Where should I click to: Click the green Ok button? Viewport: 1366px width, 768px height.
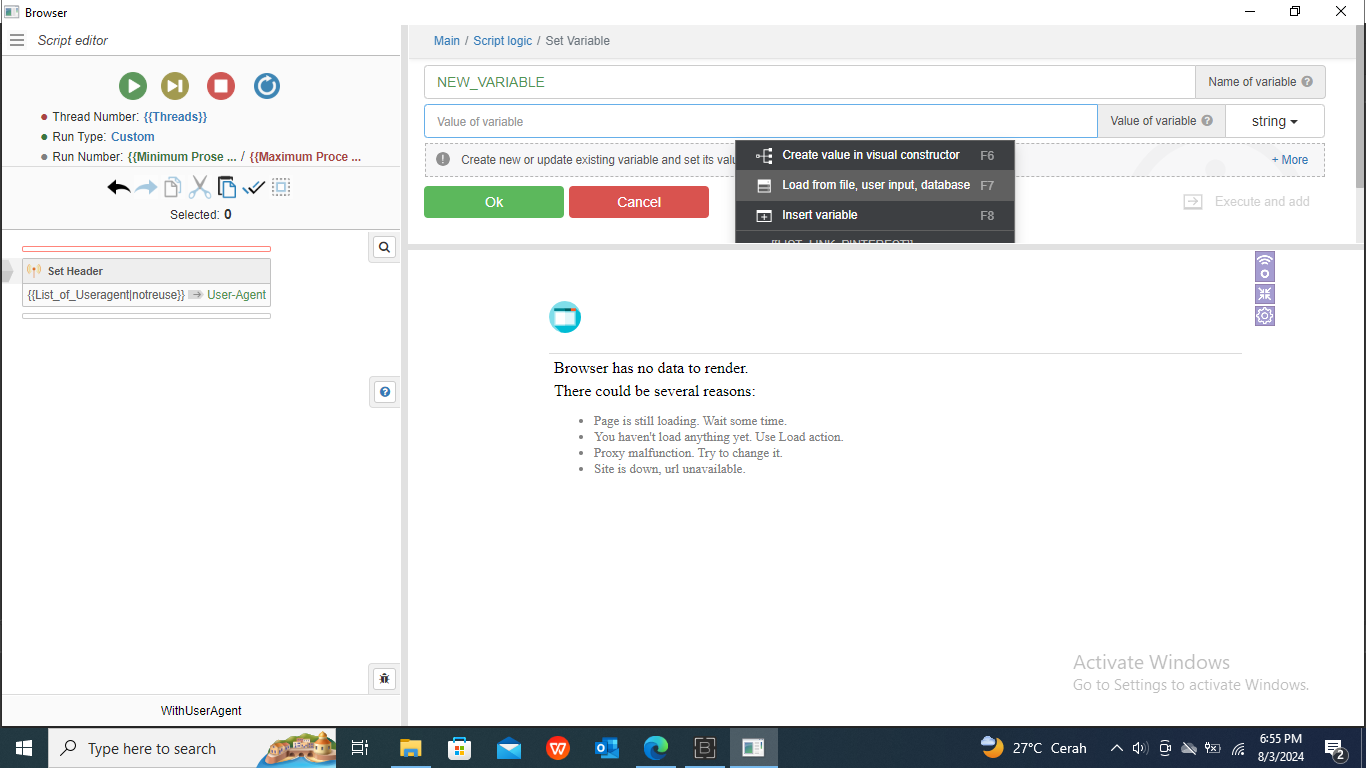coord(494,202)
